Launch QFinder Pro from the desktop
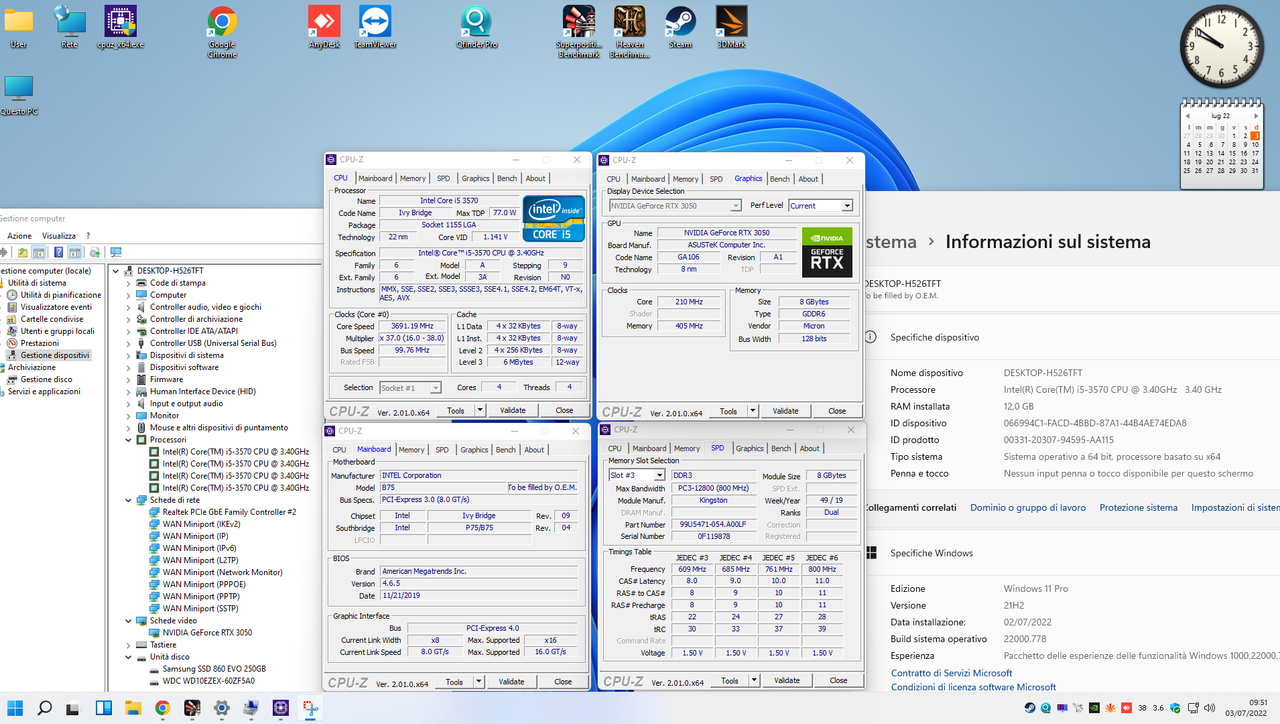The height and width of the screenshot is (724, 1280). pos(476,27)
